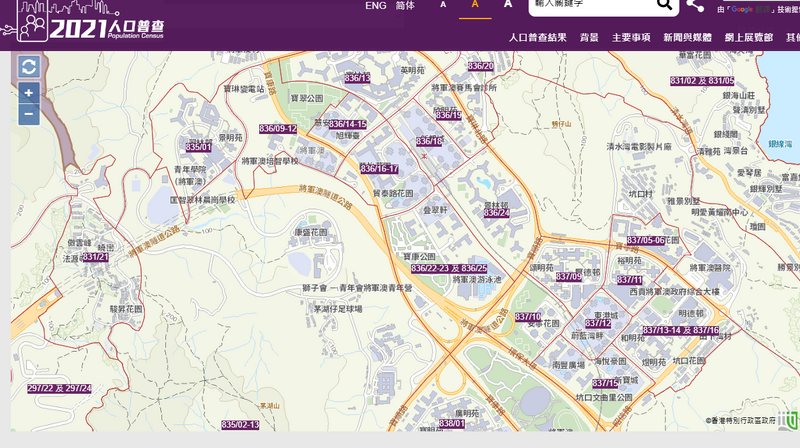
Task: Open the 人口普查結果 menu
Action: point(537,37)
